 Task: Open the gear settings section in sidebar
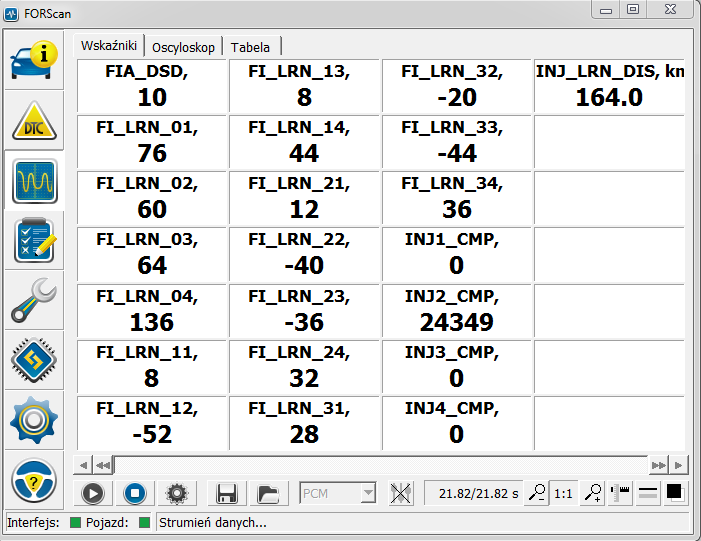[34, 419]
